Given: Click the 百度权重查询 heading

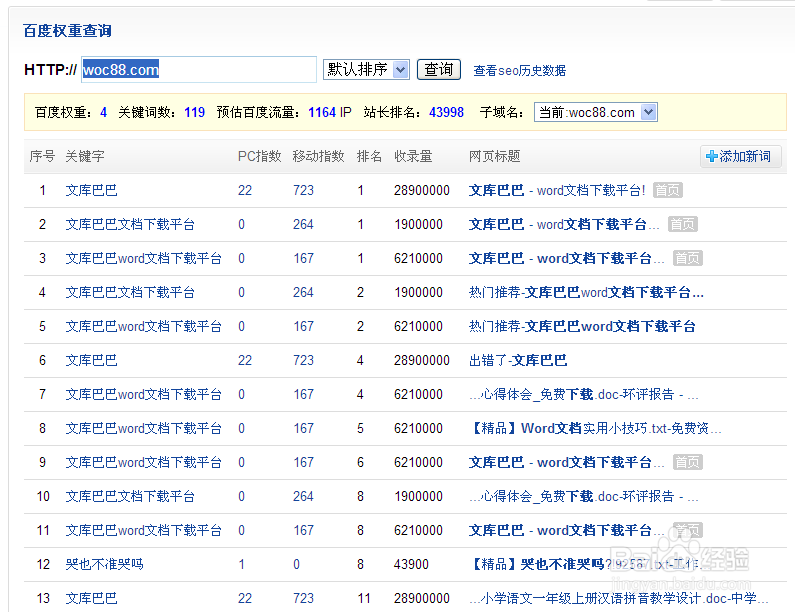Looking at the screenshot, I should tap(67, 31).
